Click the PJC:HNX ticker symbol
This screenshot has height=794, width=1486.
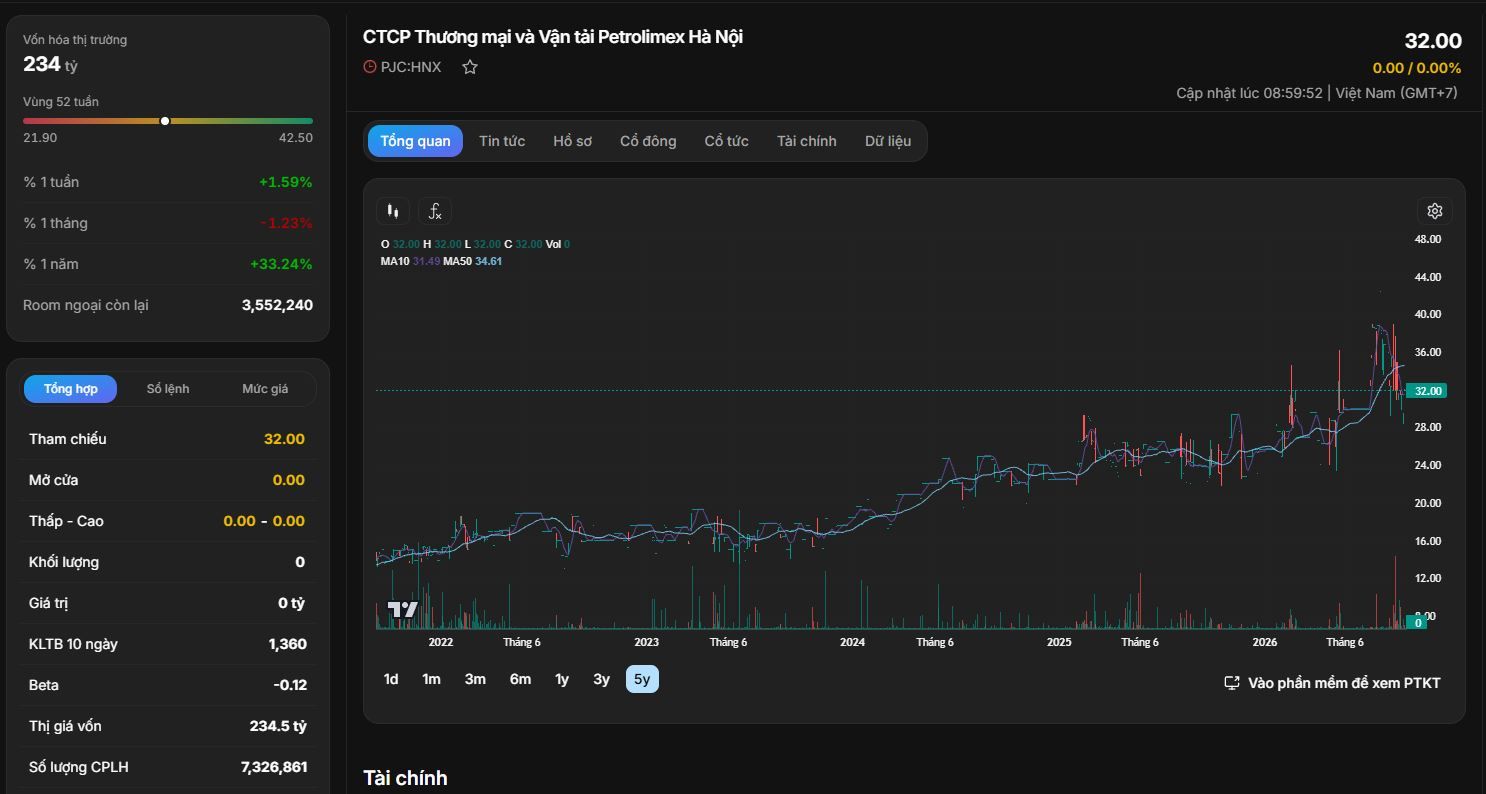click(x=411, y=67)
